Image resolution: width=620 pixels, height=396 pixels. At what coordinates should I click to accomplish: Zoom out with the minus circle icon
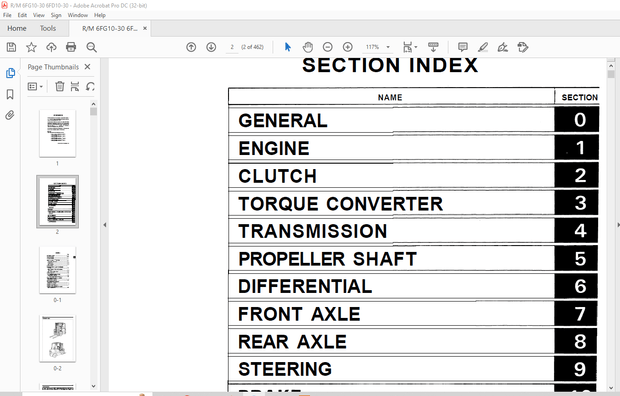click(327, 47)
